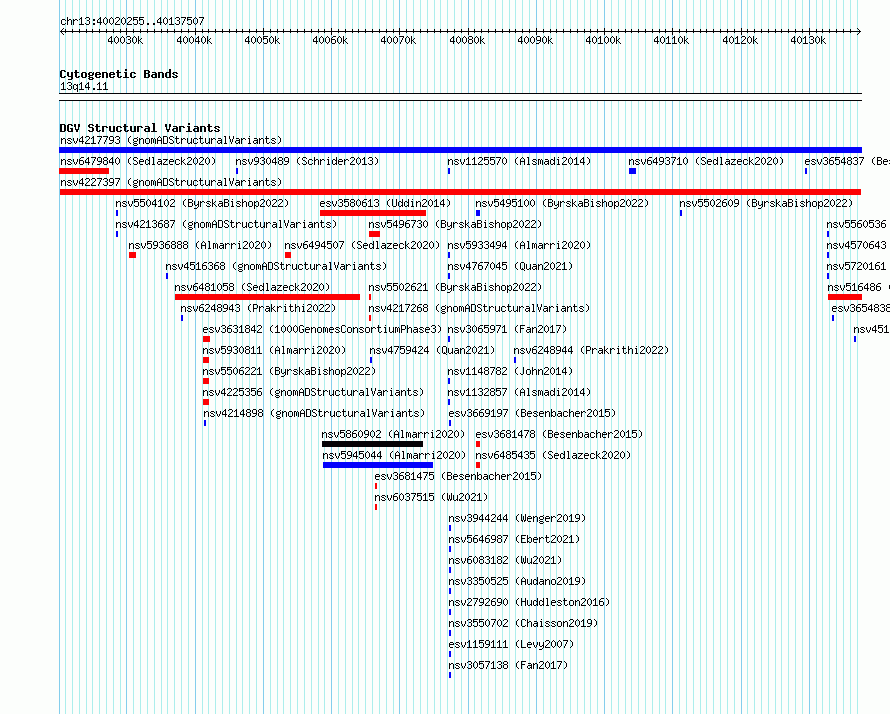Click nsv3350525 (Audano2019) label

click(517, 581)
